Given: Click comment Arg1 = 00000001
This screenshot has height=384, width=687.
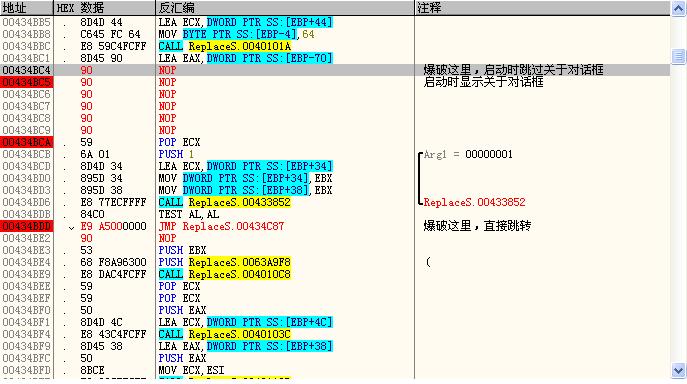Looking at the screenshot, I should [468, 154].
